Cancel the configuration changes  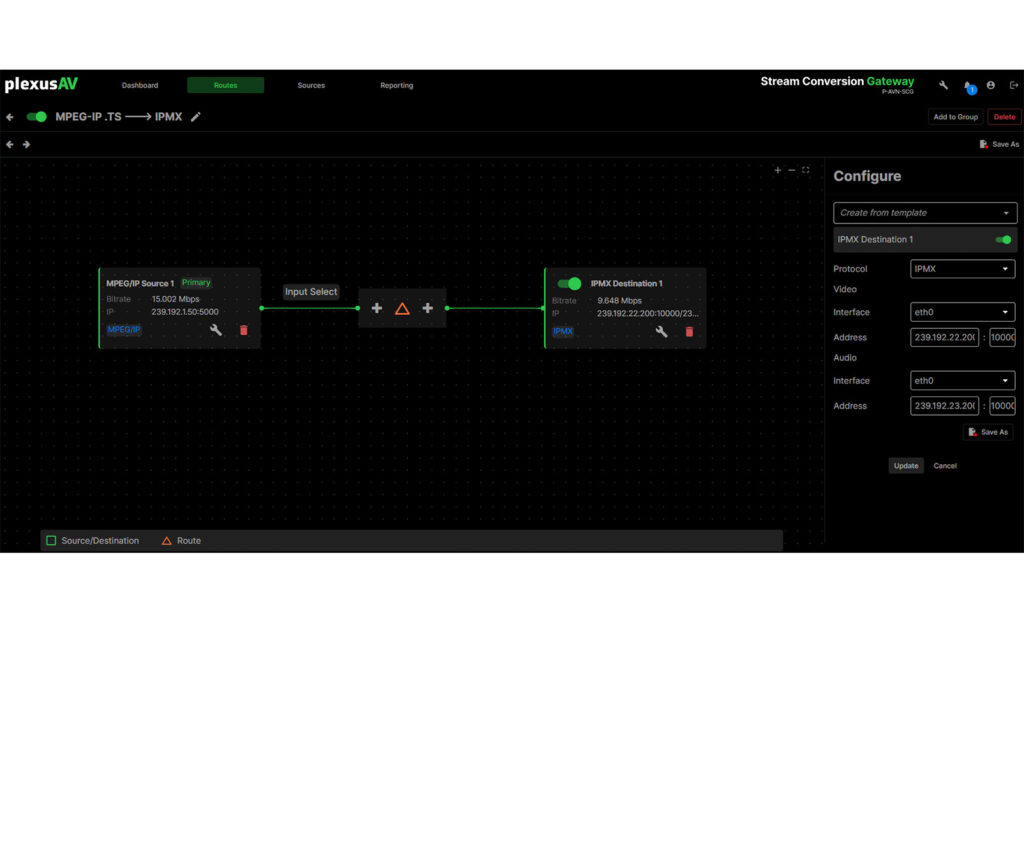pyautogui.click(x=945, y=466)
